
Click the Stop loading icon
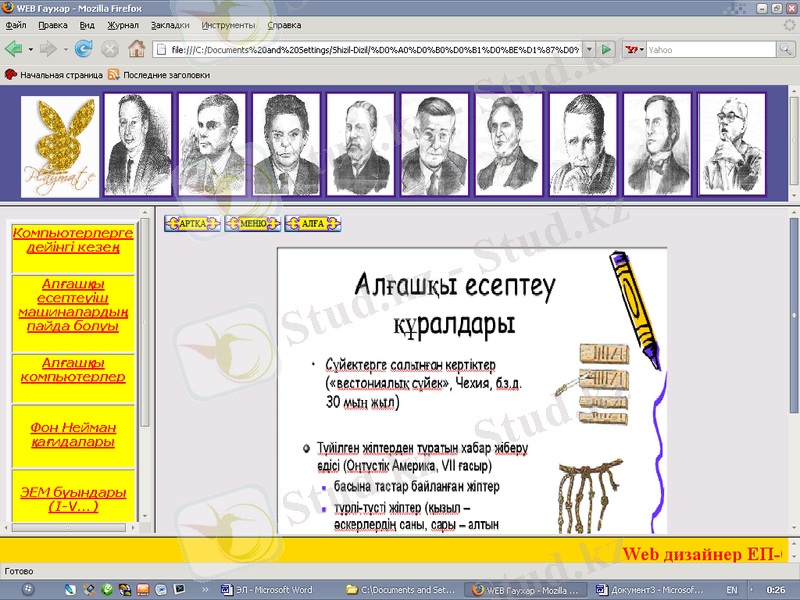pyautogui.click(x=110, y=48)
